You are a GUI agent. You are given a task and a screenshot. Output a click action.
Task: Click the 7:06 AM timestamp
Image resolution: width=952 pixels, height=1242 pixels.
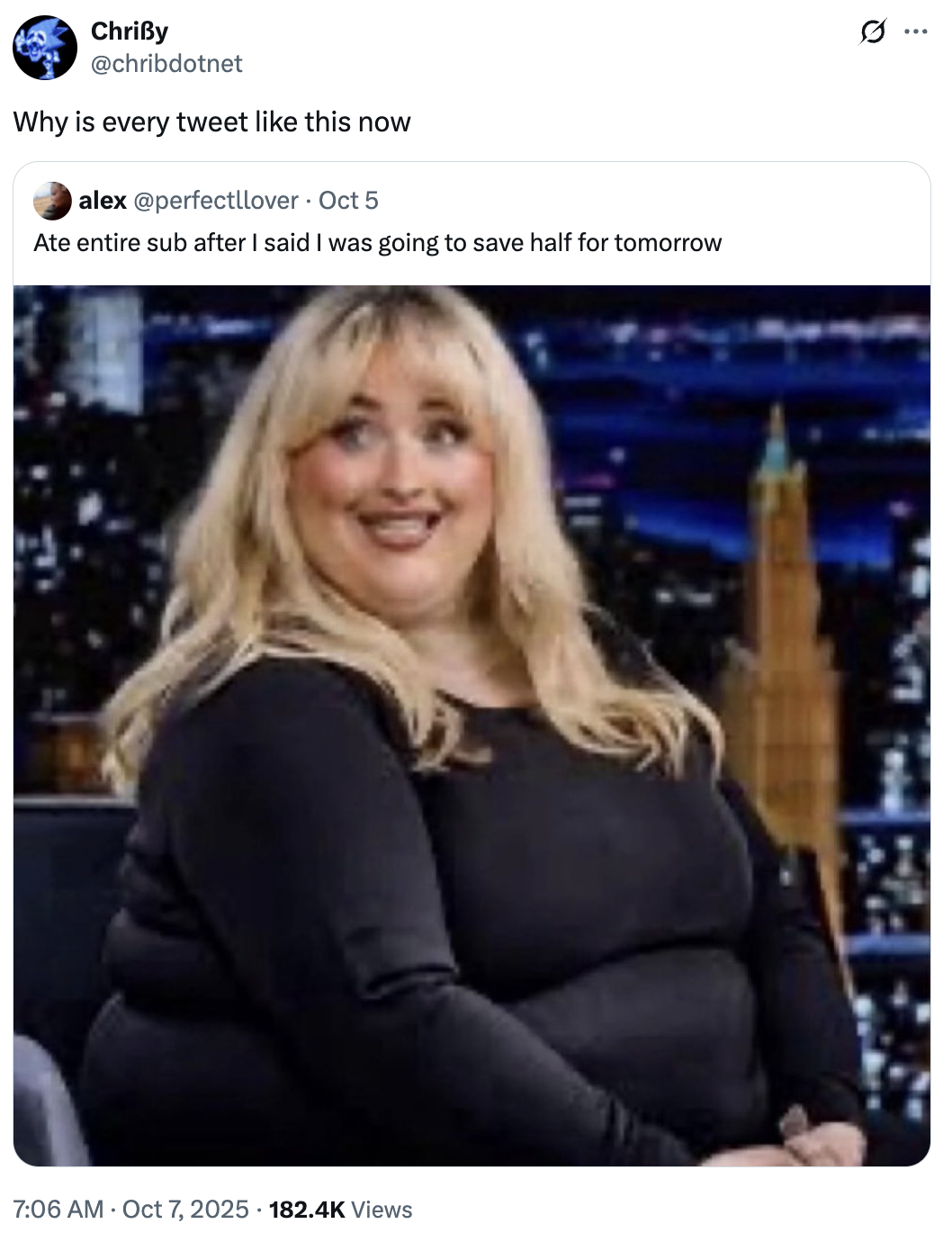click(58, 1209)
